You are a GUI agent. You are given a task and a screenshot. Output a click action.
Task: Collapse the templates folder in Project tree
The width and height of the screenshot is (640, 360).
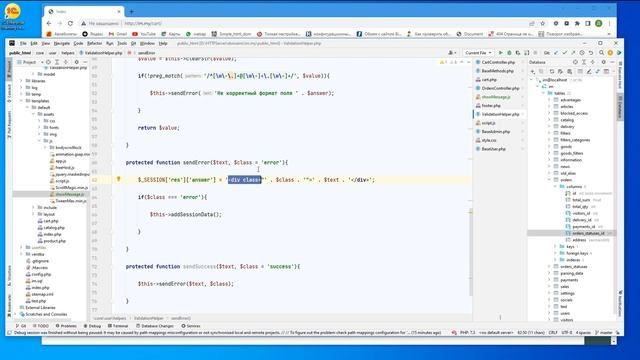(21, 101)
